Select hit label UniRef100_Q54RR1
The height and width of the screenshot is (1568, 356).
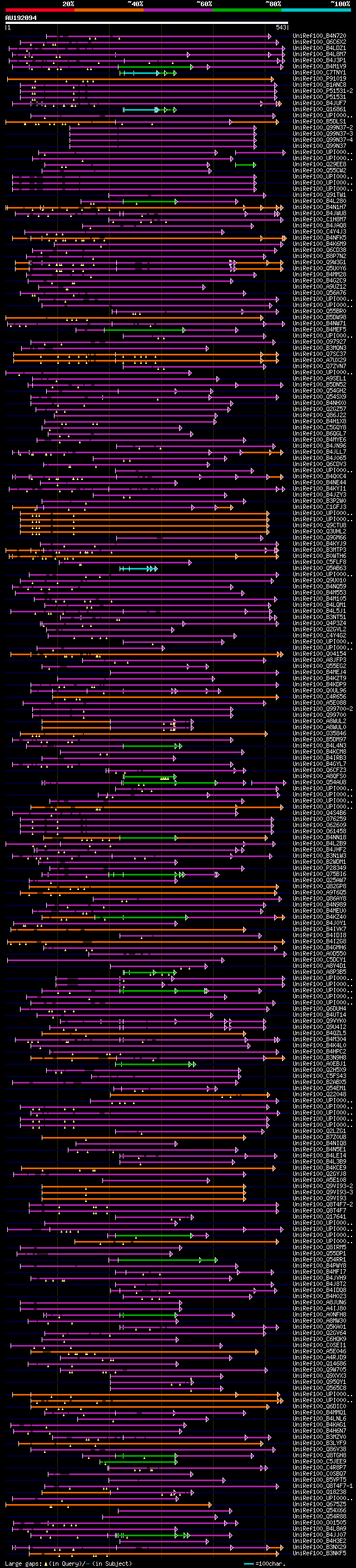pyautogui.click(x=319, y=1260)
